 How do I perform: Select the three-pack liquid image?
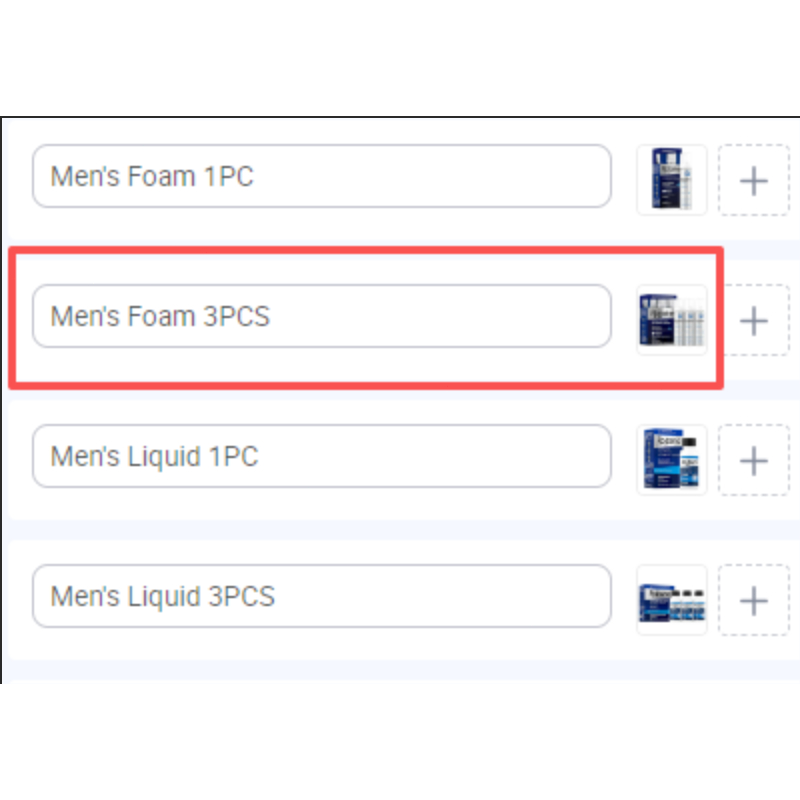672,600
